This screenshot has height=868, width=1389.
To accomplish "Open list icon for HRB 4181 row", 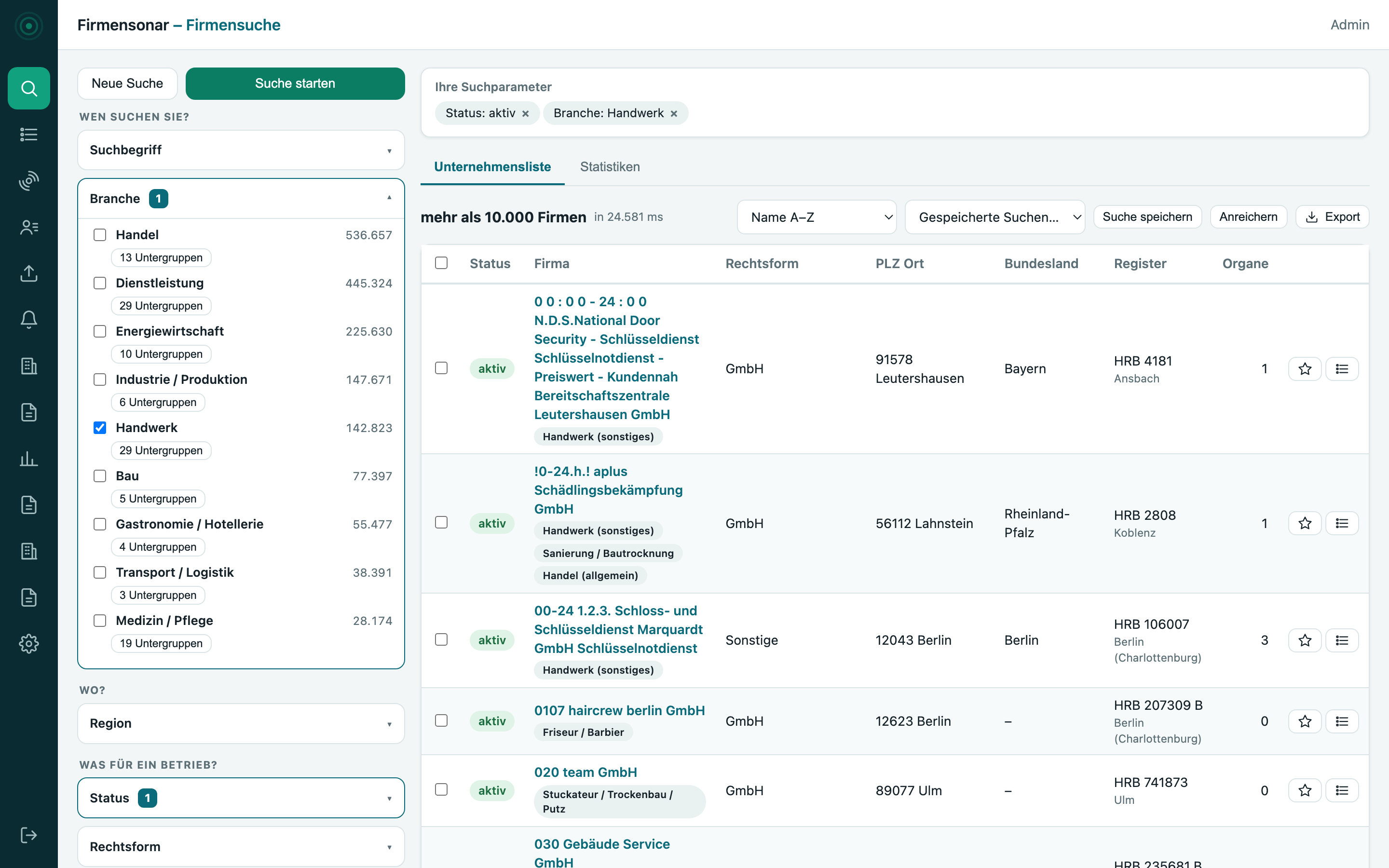I will (1342, 368).
